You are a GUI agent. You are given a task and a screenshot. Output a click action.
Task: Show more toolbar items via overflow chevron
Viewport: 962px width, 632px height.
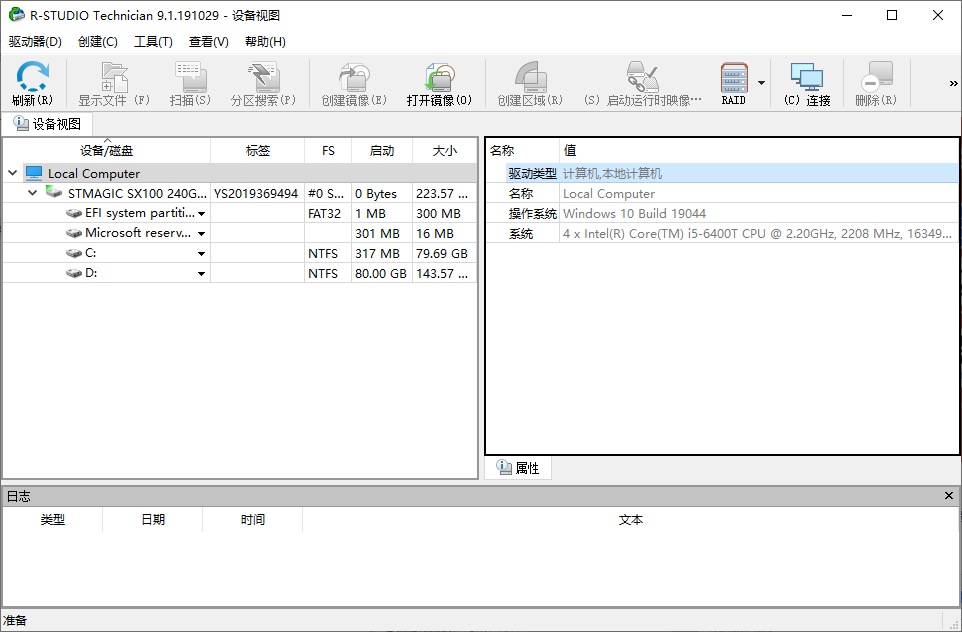point(953,83)
